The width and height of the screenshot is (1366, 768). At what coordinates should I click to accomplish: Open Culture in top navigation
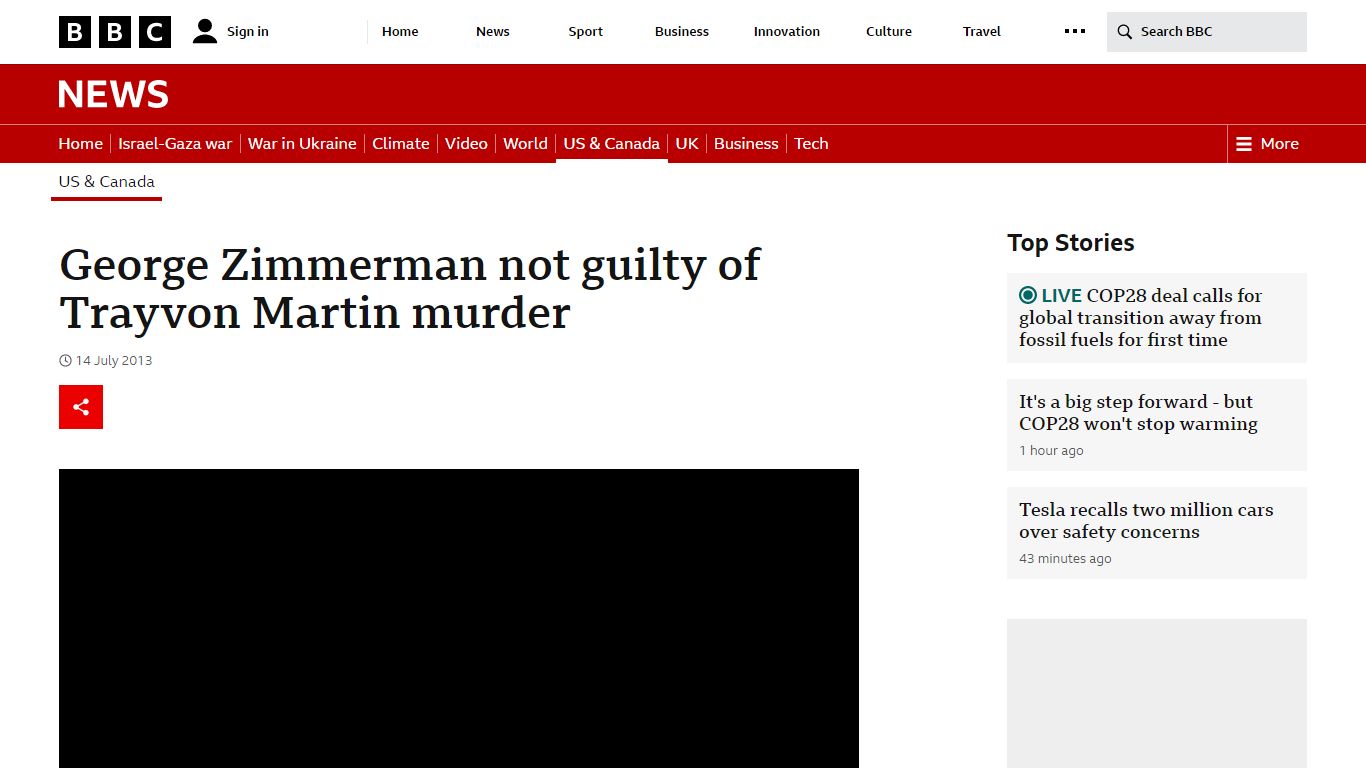[x=889, y=31]
